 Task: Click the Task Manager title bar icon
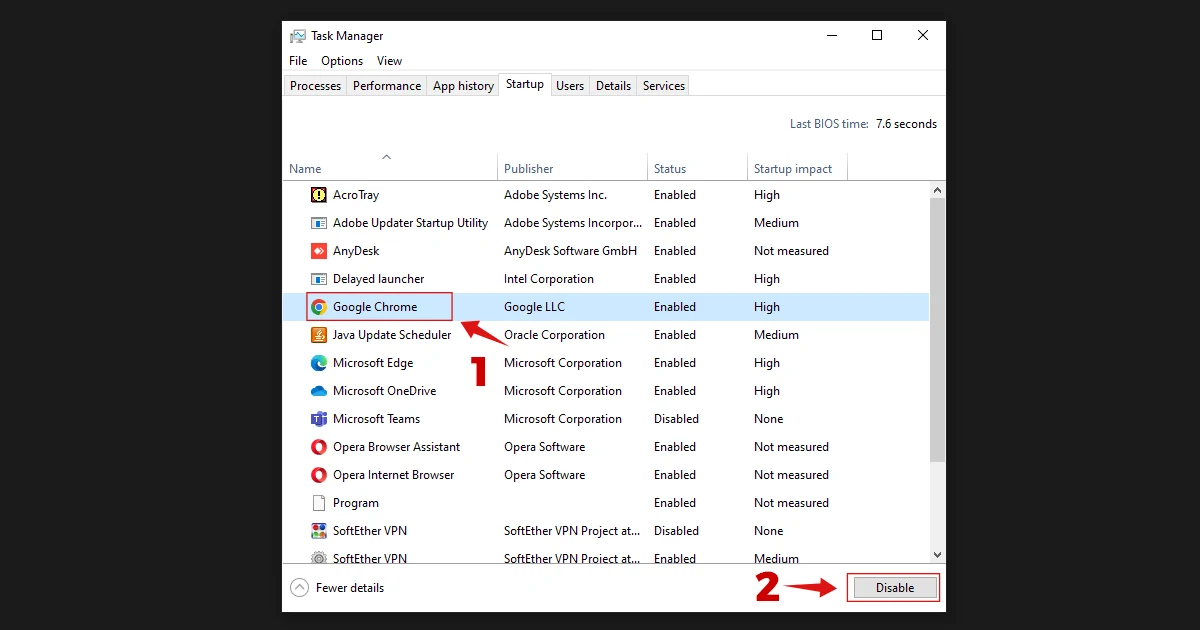pyautogui.click(x=298, y=36)
